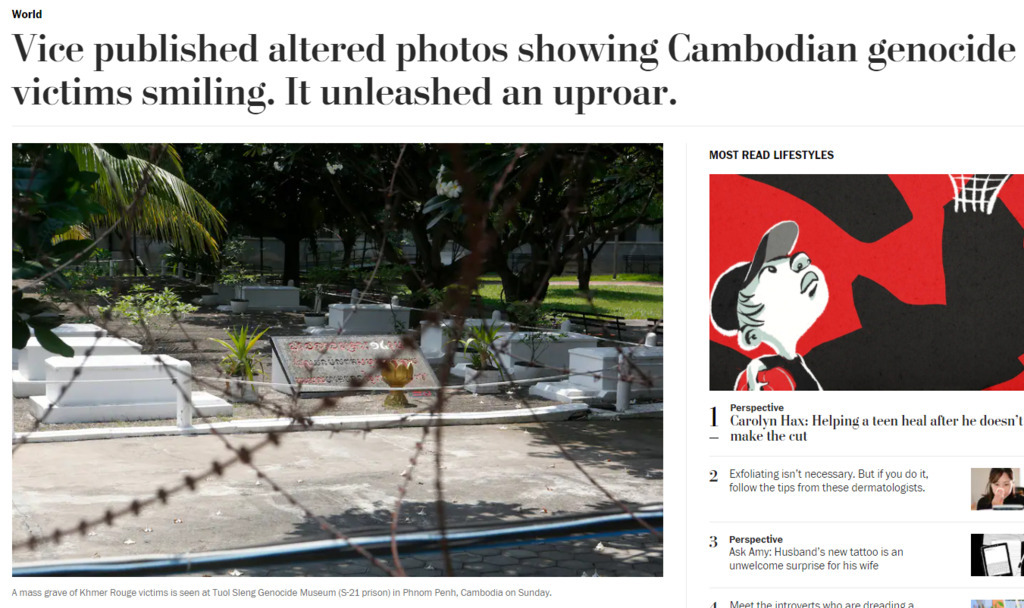1024x608 pixels.
Task: Open the World section link
Action: 27,14
